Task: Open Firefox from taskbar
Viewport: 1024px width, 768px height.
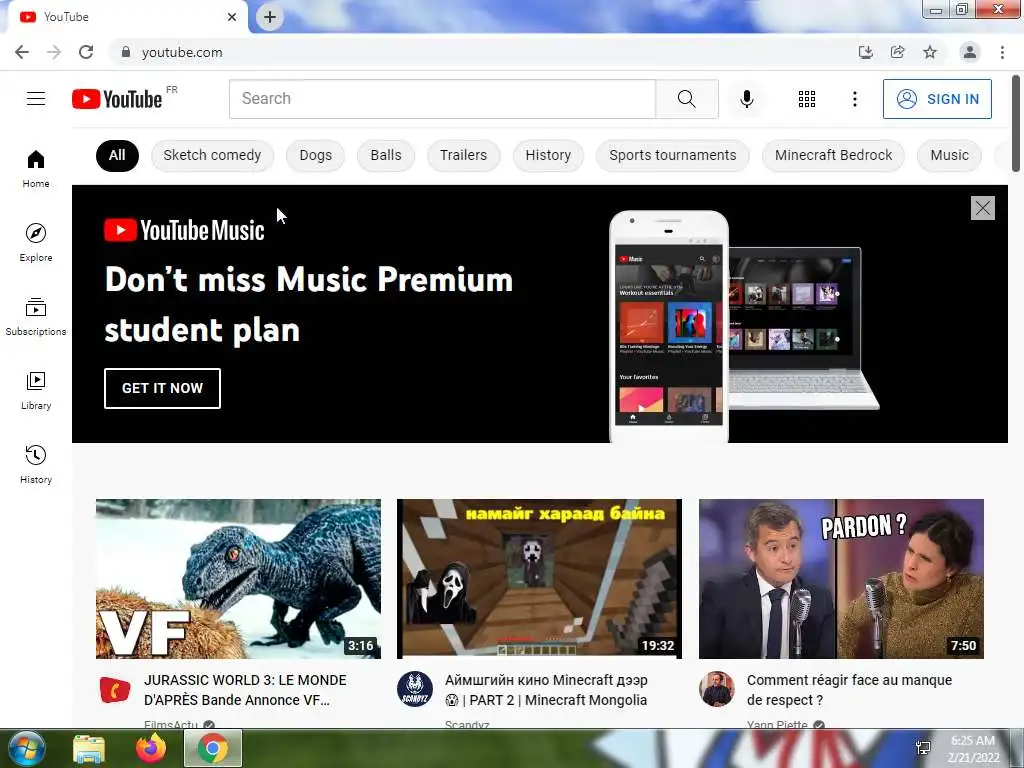Action: [151, 748]
